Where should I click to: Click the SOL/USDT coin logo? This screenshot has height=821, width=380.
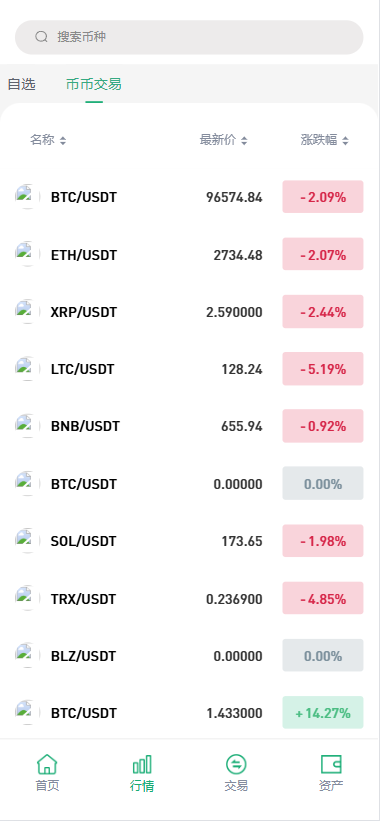point(27,540)
